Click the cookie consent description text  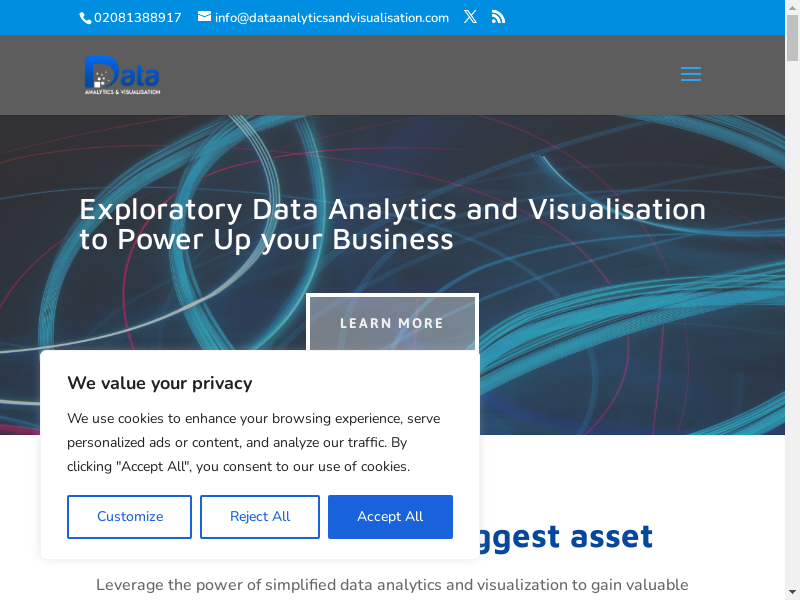[253, 442]
